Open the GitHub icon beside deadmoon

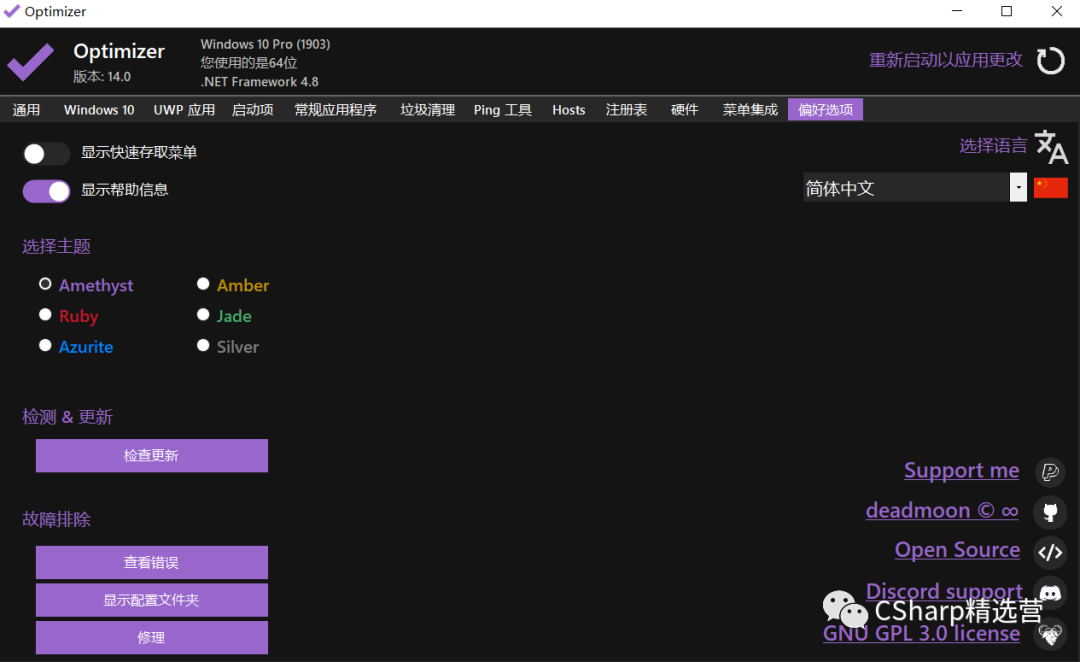pos(1050,512)
